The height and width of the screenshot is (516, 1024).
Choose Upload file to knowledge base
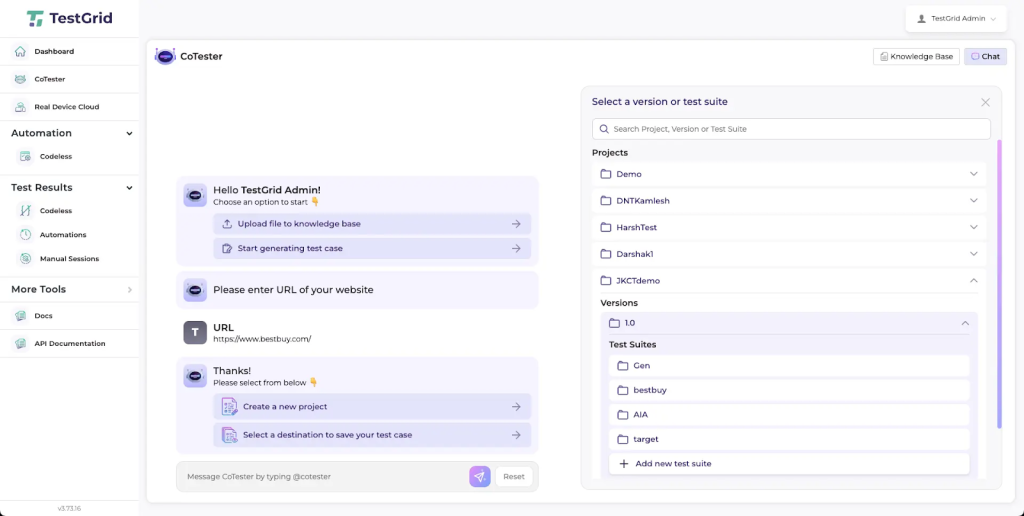click(x=372, y=224)
